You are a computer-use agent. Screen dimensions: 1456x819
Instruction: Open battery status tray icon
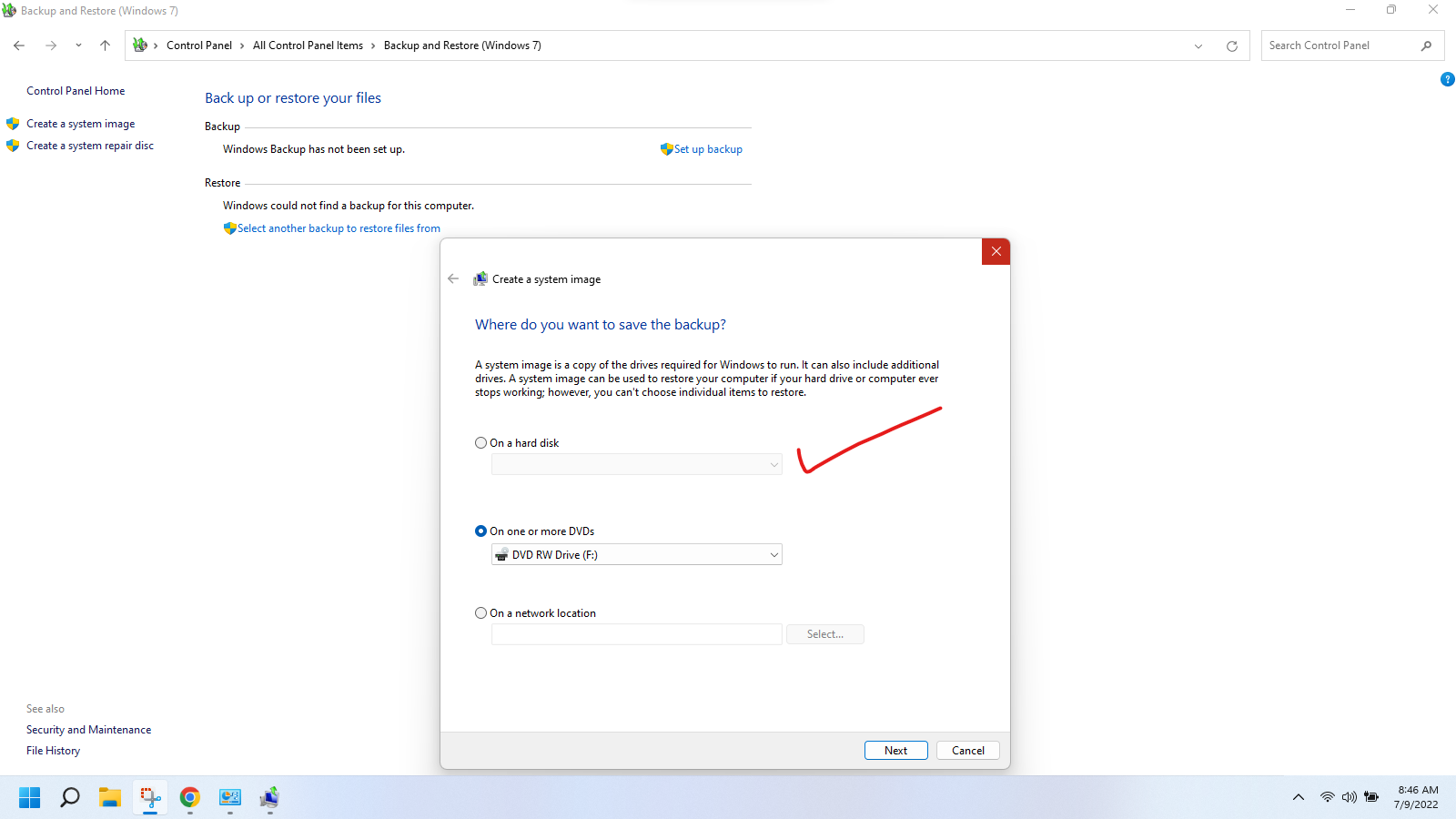click(1371, 798)
